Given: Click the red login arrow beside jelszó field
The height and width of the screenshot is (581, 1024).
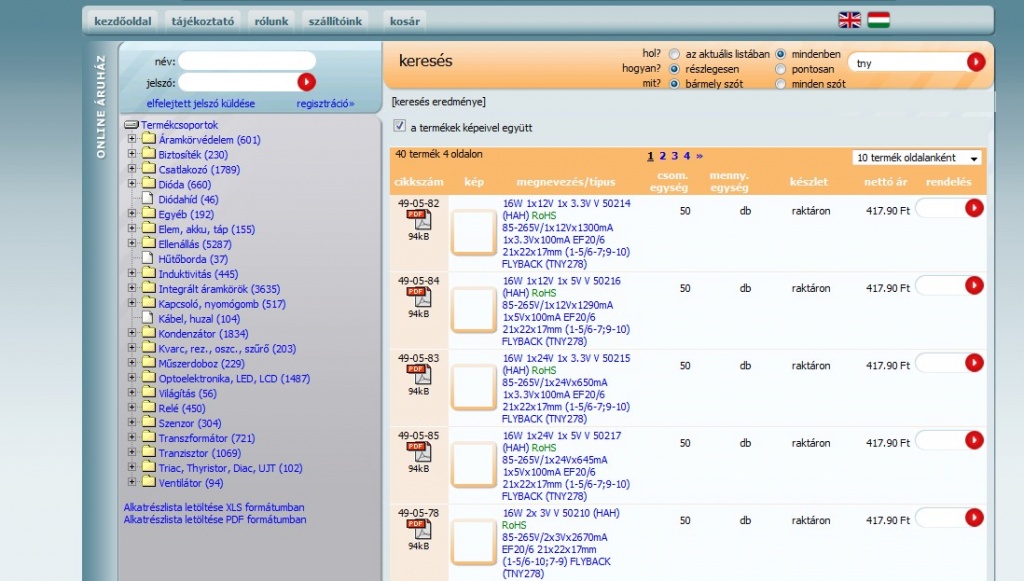Looking at the screenshot, I should [x=306, y=82].
